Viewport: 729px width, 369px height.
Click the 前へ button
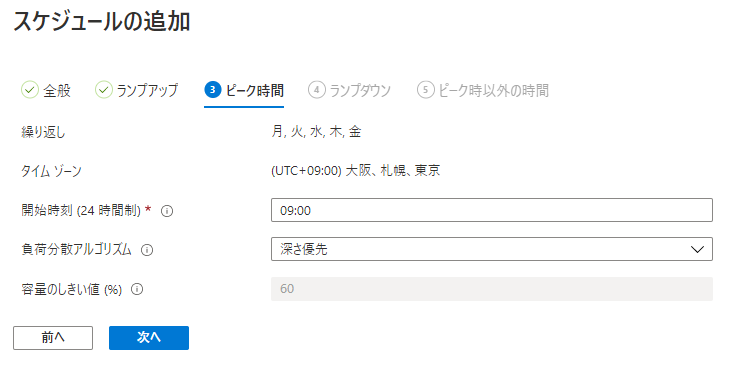tap(53, 338)
